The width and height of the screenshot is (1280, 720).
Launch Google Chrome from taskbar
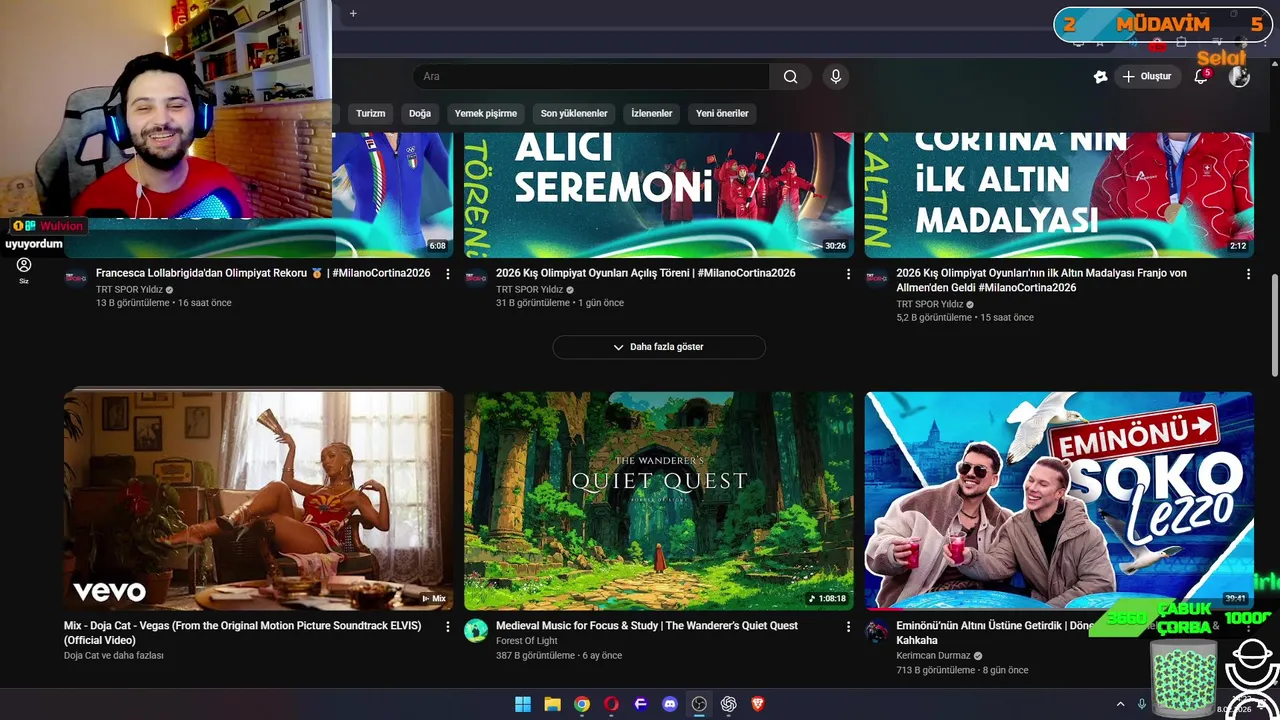582,704
